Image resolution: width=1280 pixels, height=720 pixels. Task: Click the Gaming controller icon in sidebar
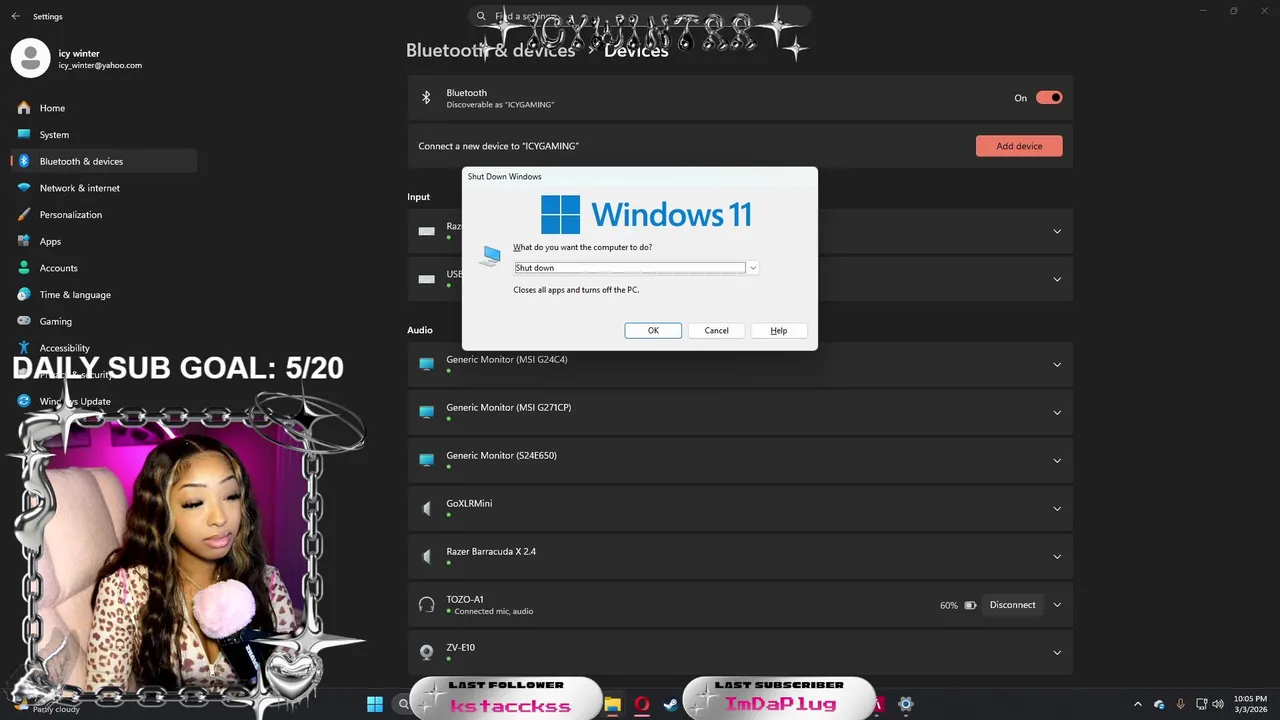(x=24, y=321)
